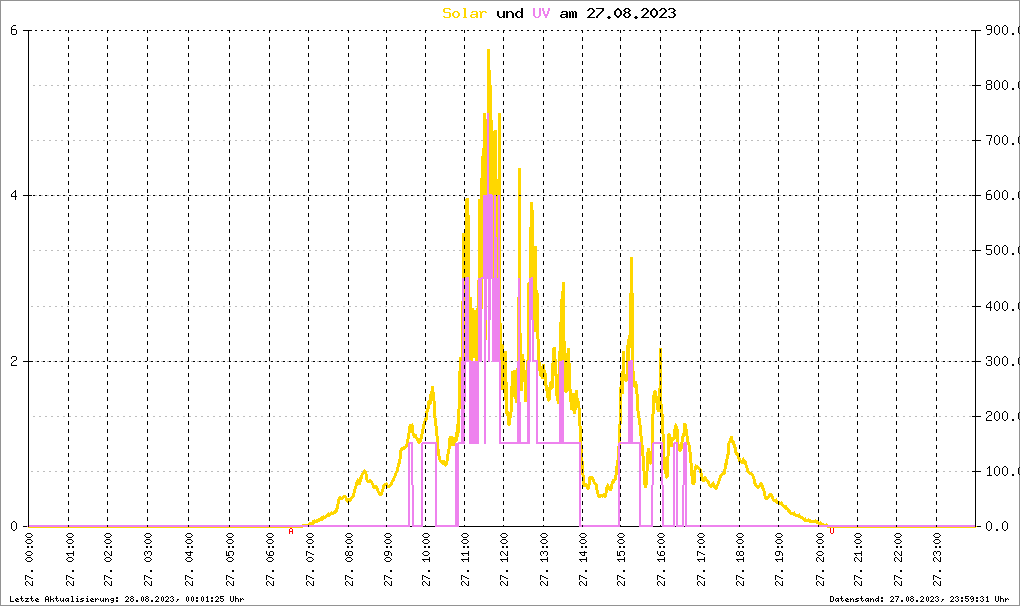Click the time label "27. 15:00"
This screenshot has width=1020, height=606.
click(x=621, y=560)
